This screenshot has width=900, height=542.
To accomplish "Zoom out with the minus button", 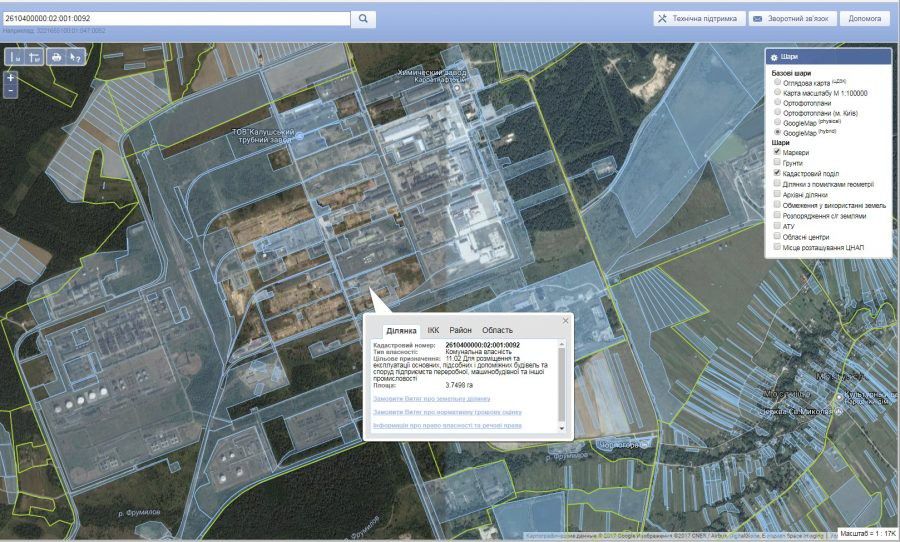I will 11,90.
